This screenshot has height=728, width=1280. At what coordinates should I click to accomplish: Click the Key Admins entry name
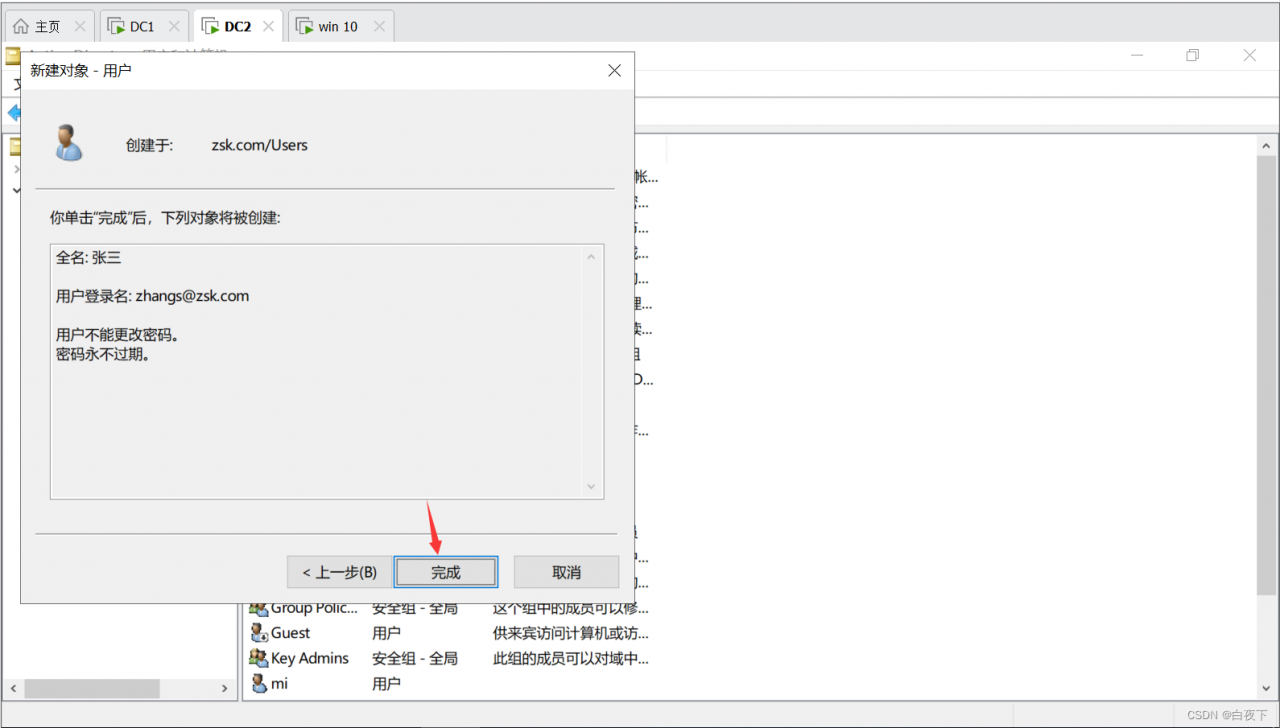pyautogui.click(x=310, y=658)
